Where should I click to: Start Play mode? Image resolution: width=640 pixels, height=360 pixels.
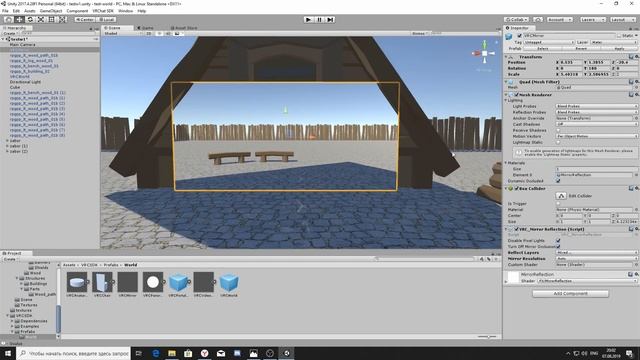(x=308, y=19)
